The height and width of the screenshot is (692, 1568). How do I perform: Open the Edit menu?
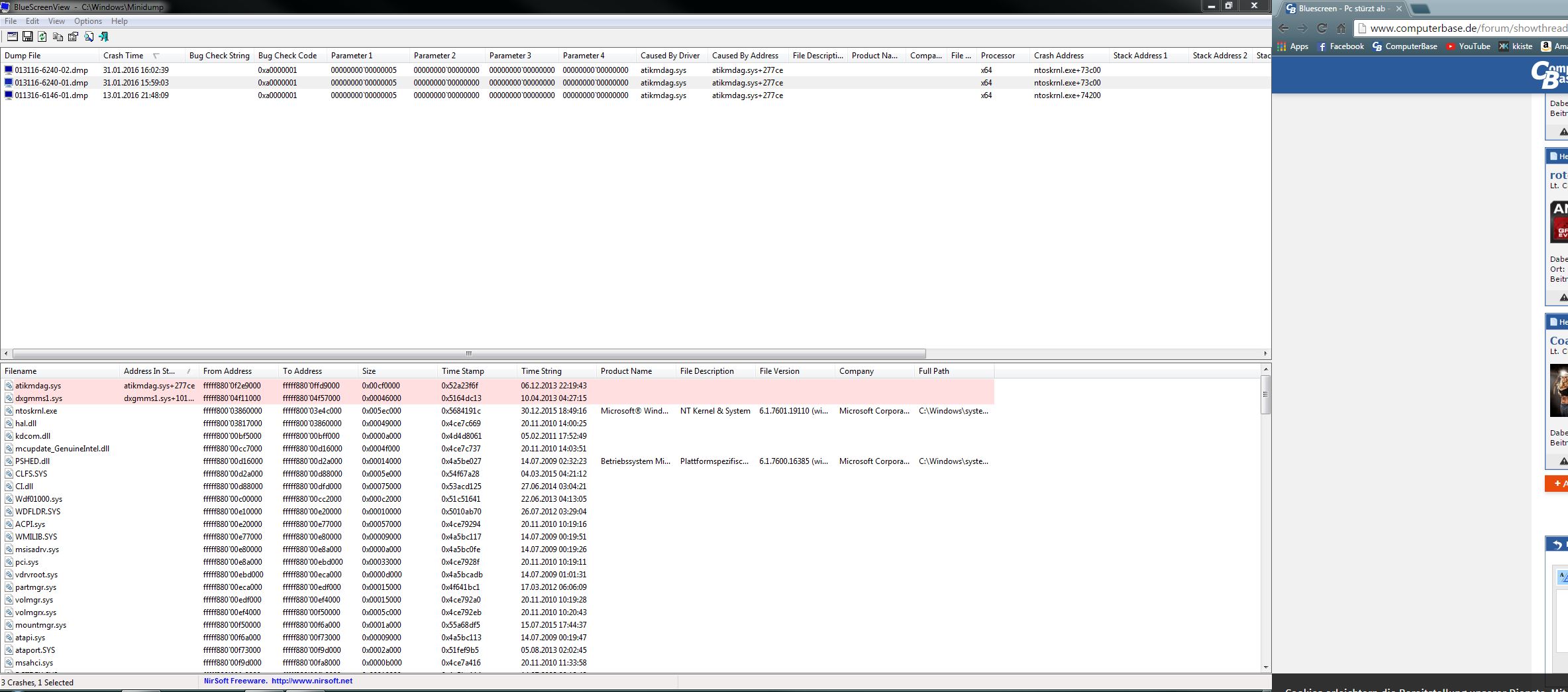coord(32,21)
